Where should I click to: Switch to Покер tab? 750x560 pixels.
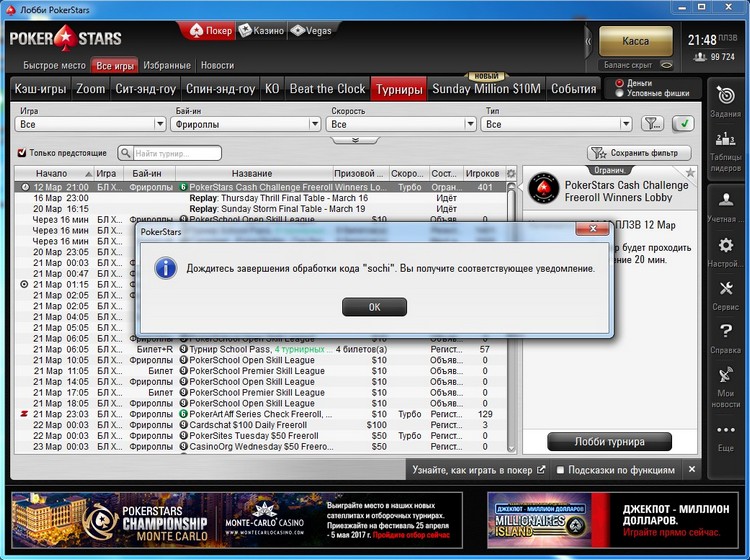[211, 31]
